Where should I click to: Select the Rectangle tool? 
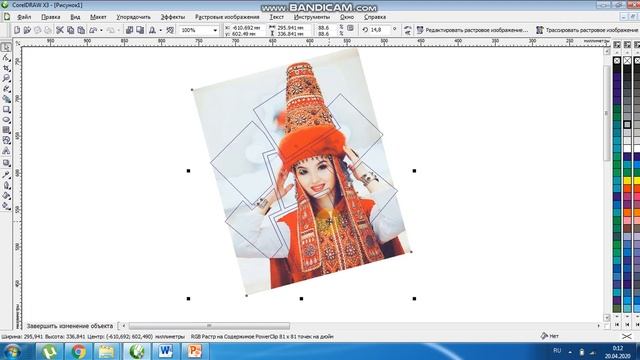tap(6, 109)
